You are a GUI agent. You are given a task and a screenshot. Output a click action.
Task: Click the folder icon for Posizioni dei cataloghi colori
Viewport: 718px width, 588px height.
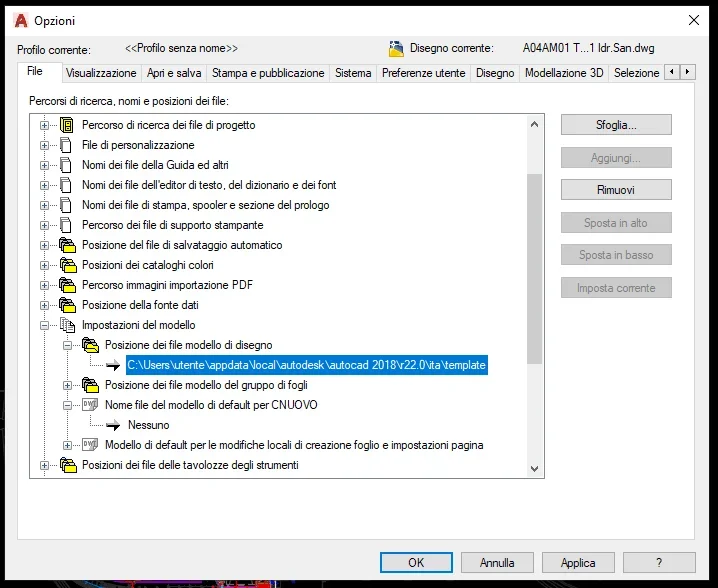click(67, 265)
